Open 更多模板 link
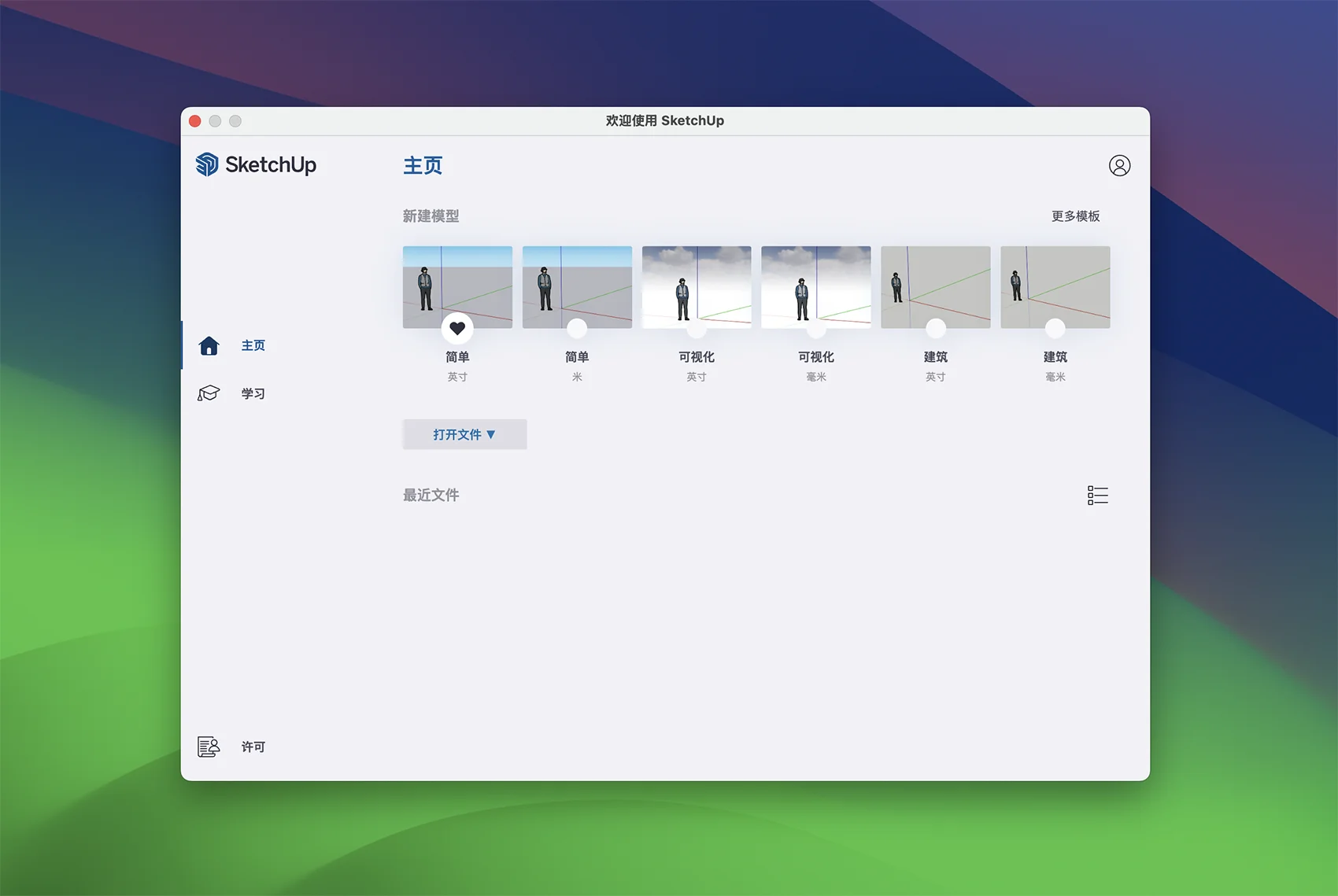The image size is (1338, 896). (x=1075, y=216)
